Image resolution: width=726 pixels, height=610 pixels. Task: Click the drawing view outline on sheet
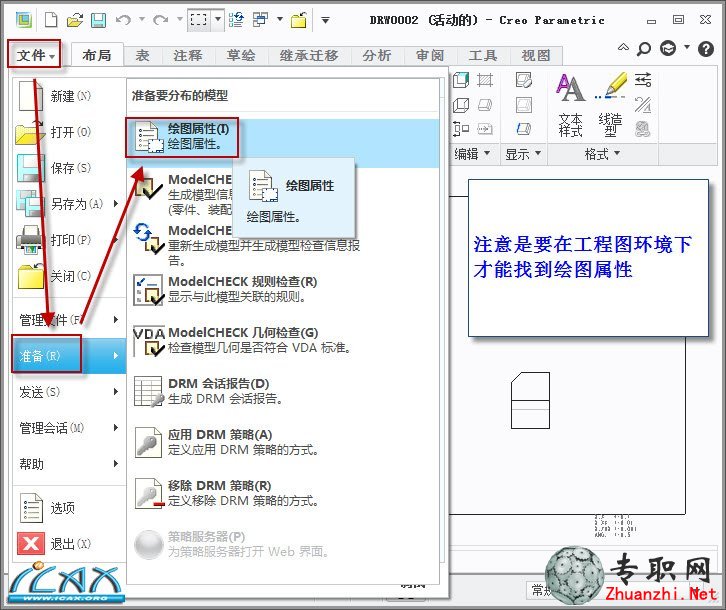point(530,400)
